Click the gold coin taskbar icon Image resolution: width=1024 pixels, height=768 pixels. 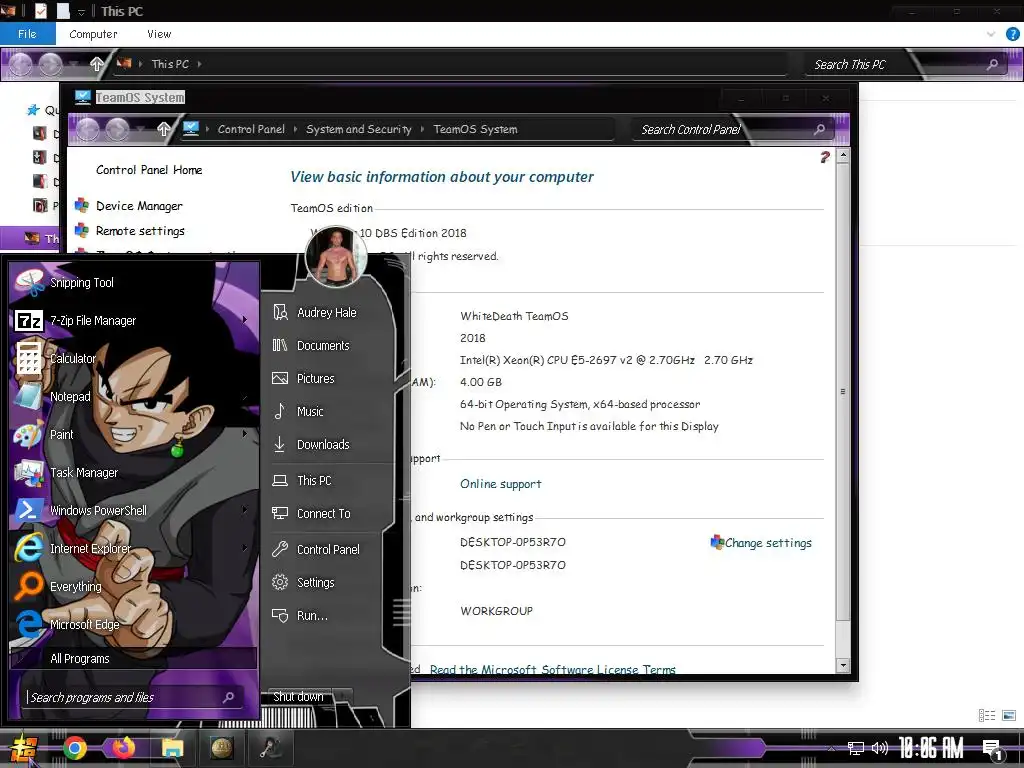[222, 748]
